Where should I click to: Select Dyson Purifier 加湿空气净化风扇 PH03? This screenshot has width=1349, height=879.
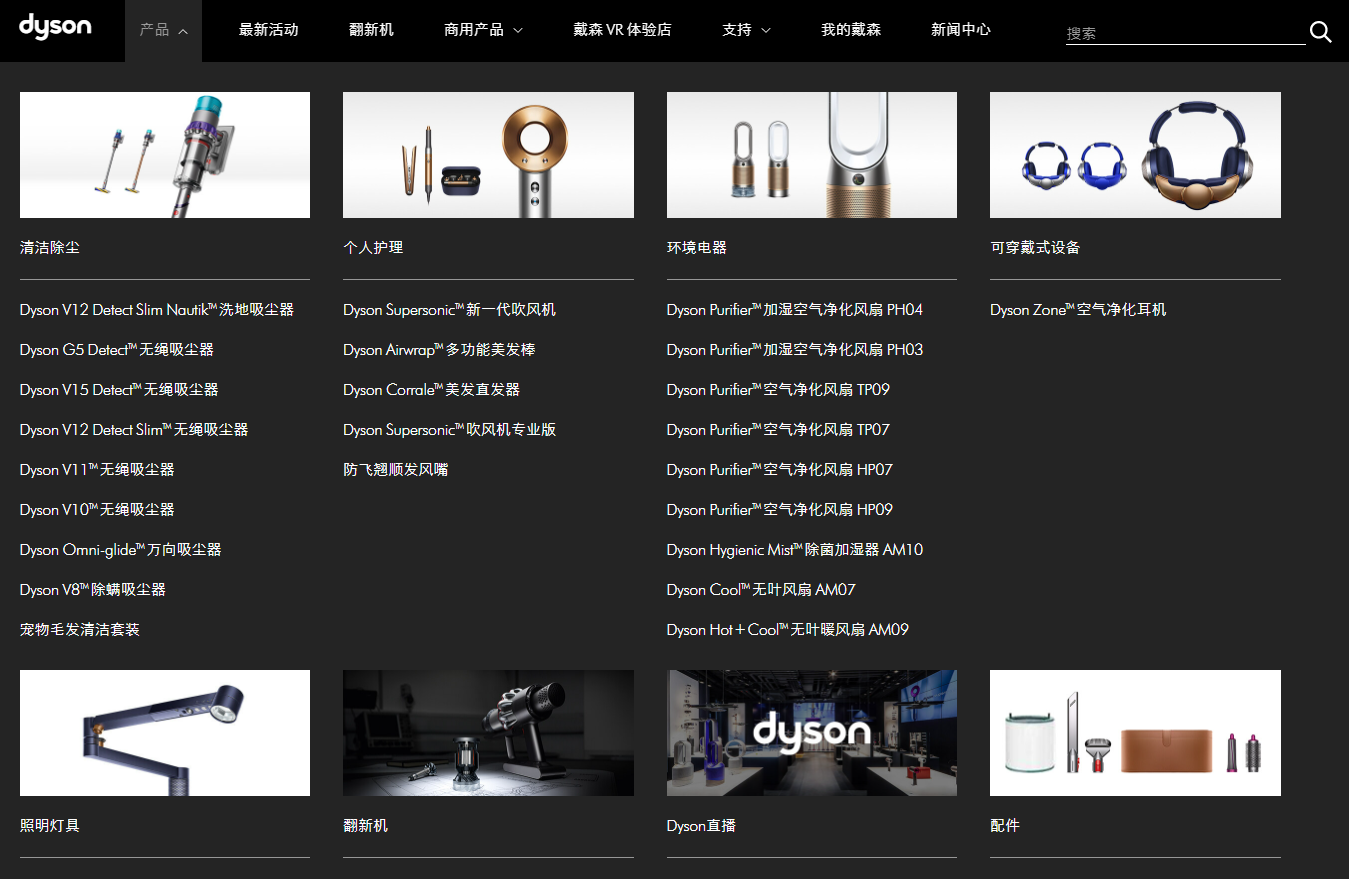795,350
